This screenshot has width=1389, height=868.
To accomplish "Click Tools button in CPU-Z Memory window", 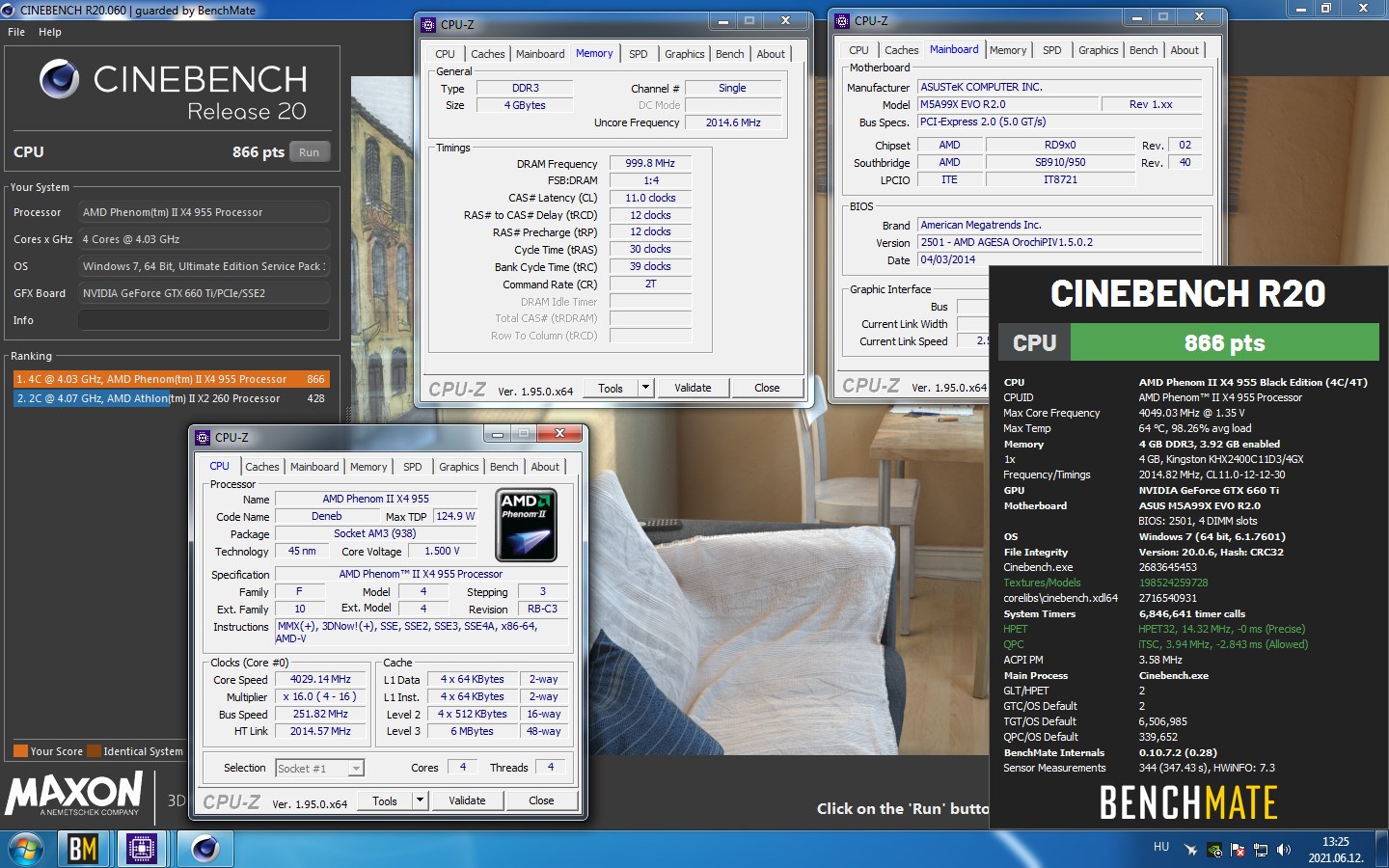I will [x=611, y=388].
